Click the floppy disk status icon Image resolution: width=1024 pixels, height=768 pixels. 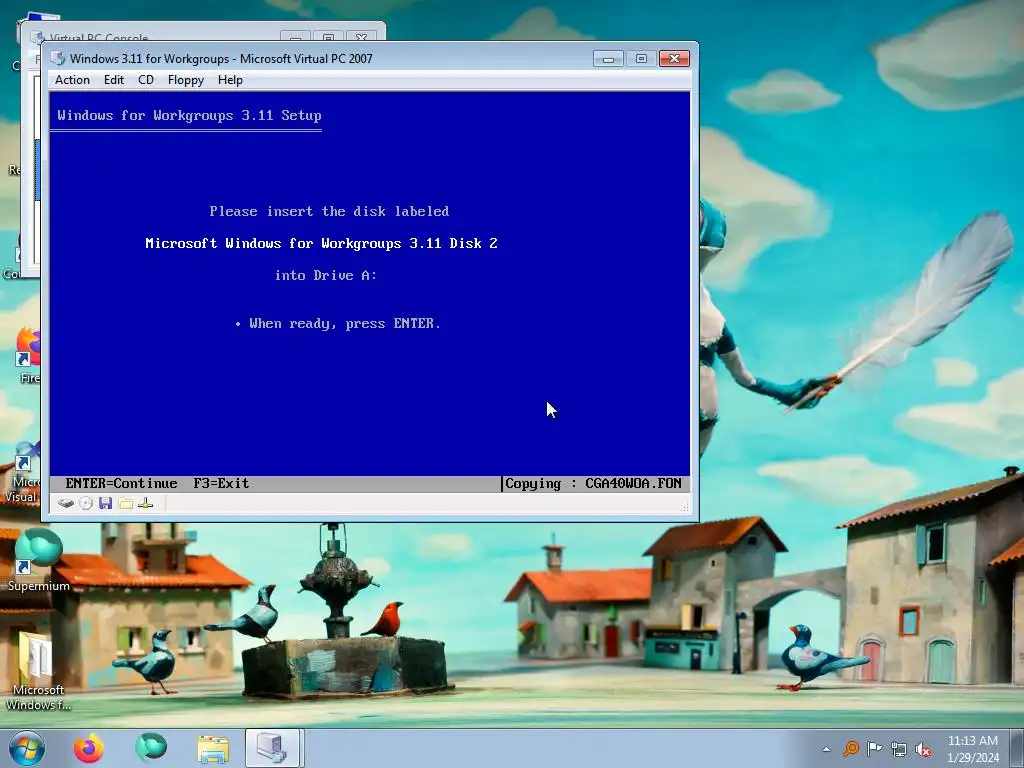pos(105,504)
